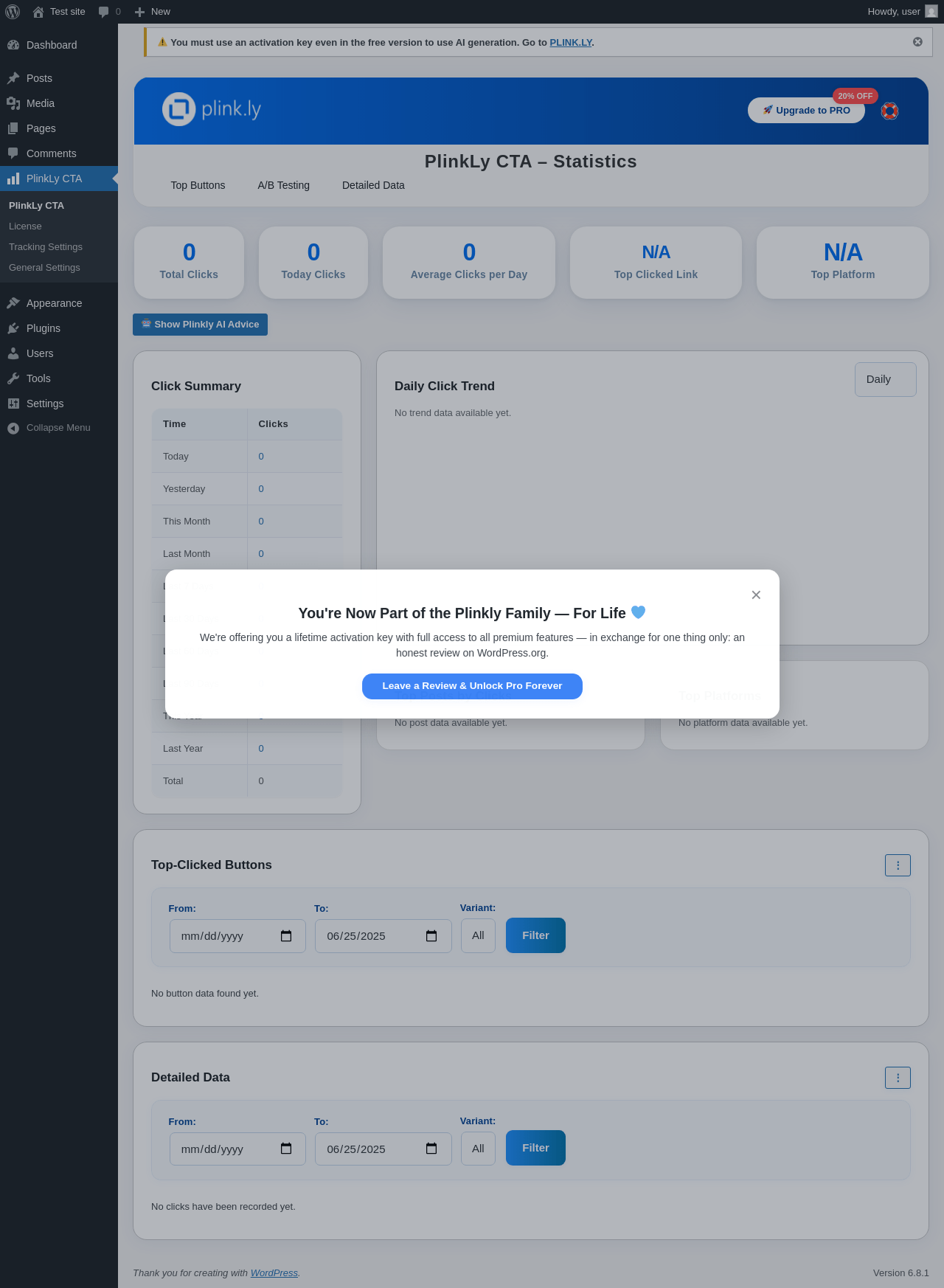Click the WordPress logo in admin bar
Viewport: 944px width, 1288px height.
(x=13, y=12)
